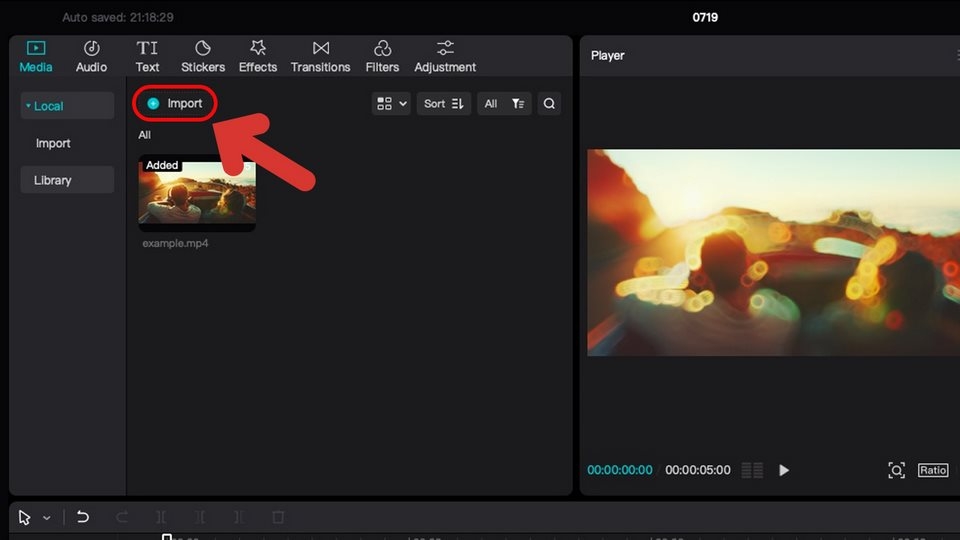Screen dimensions: 960x540
Task: Click the undo arrow in timeline toolbar
Action: tap(83, 517)
